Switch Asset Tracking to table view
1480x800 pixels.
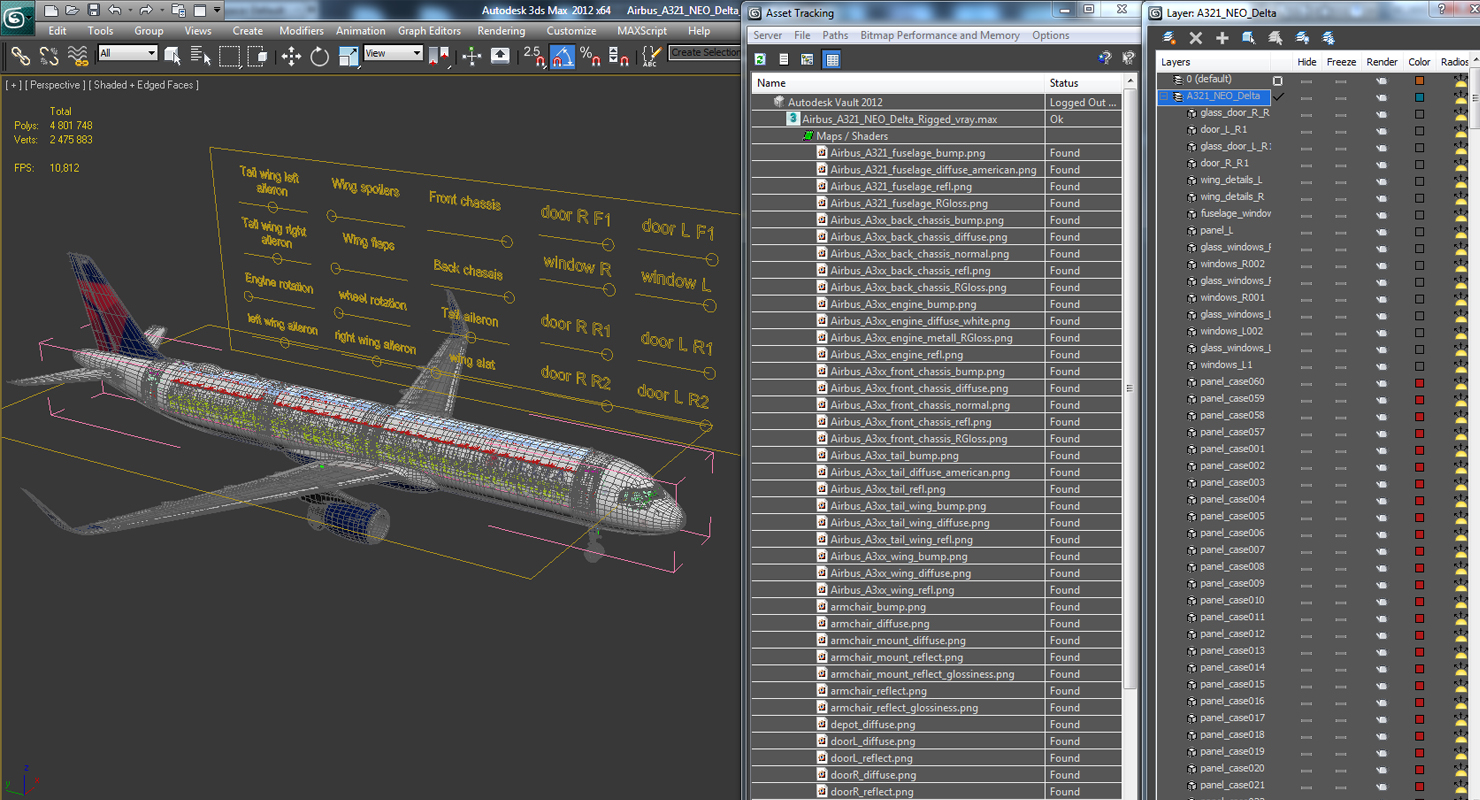[x=831, y=59]
